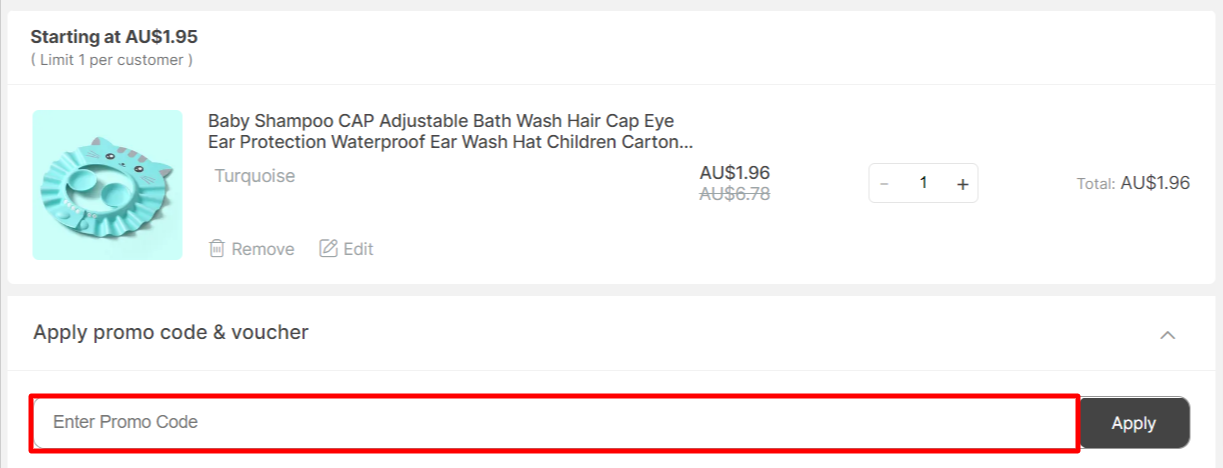Viewport: 1223px width, 468px height.
Task: Click the Starting at AU$1.95 heading
Action: 114,37
